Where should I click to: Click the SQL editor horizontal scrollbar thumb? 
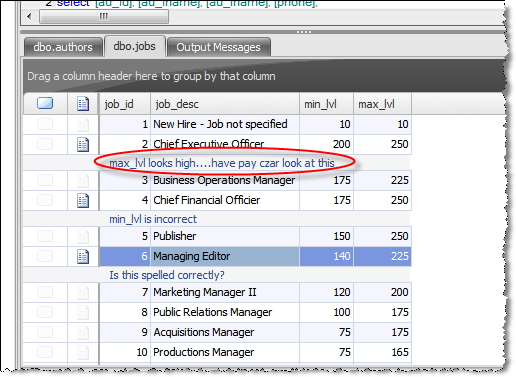(x=104, y=16)
